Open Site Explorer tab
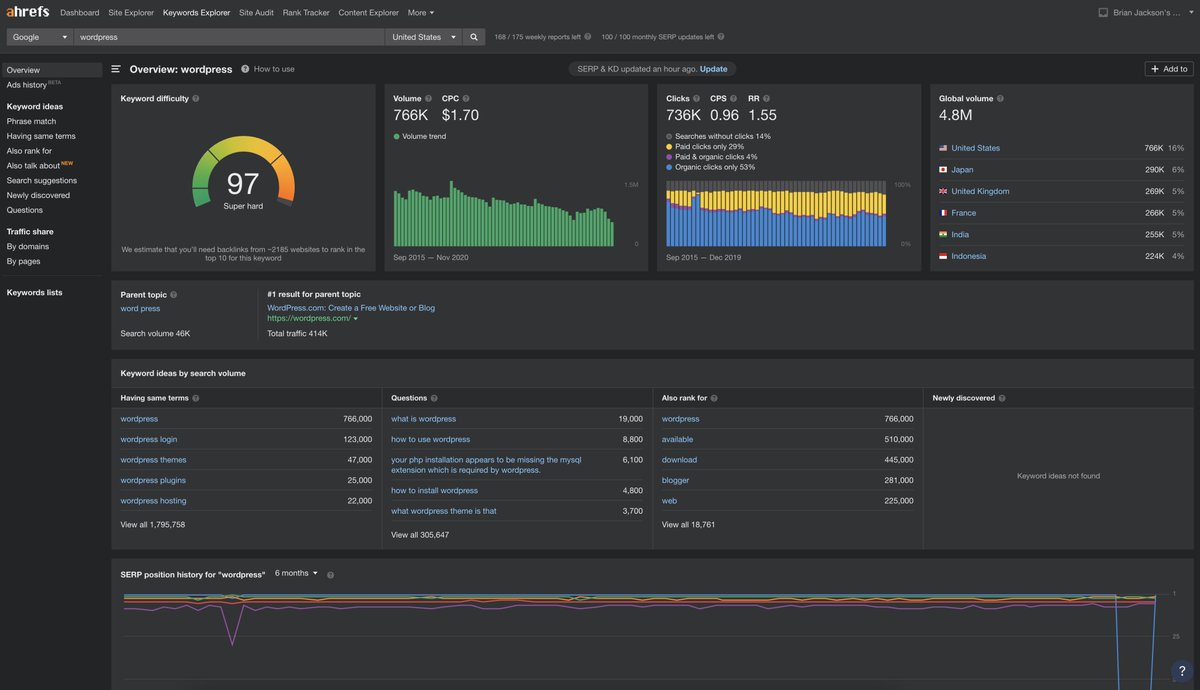 (x=131, y=13)
